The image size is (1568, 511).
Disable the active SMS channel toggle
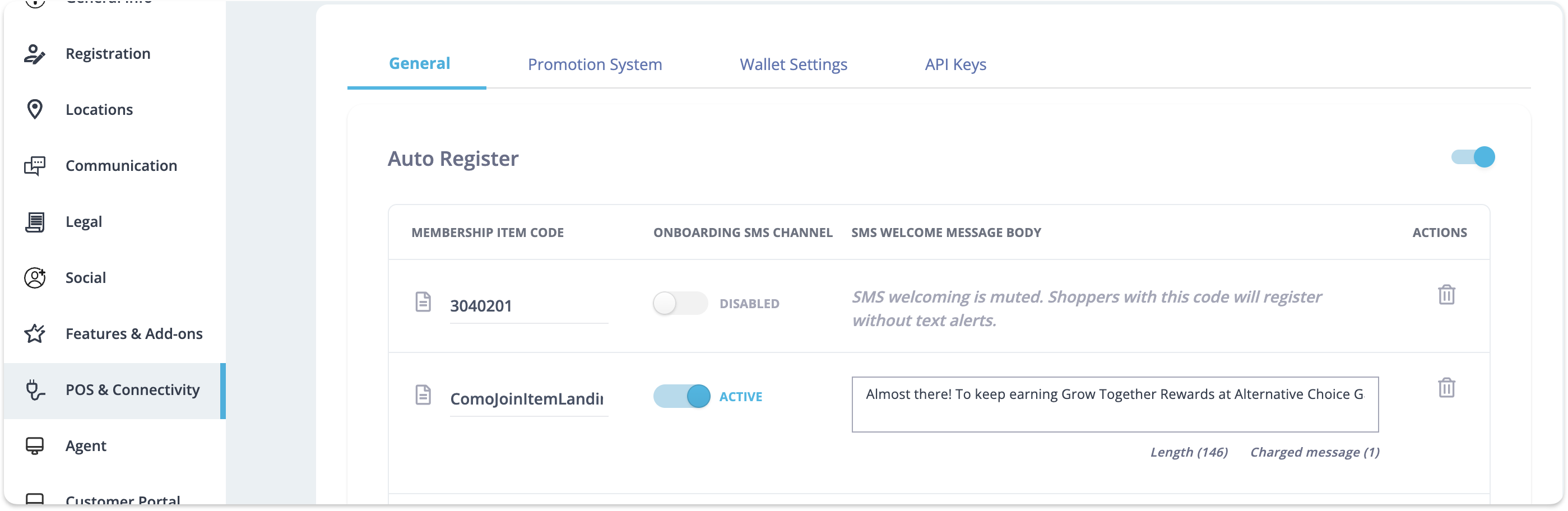[682, 397]
